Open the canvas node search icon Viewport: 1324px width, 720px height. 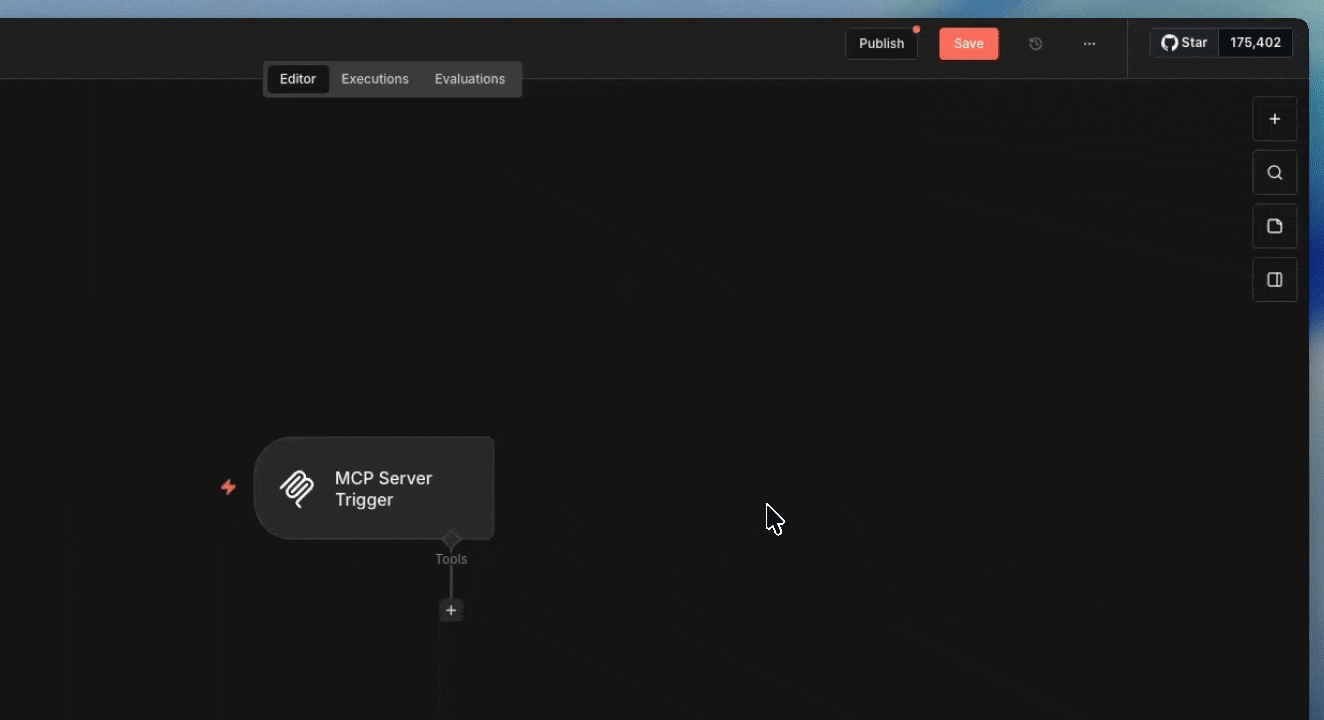point(1274,173)
